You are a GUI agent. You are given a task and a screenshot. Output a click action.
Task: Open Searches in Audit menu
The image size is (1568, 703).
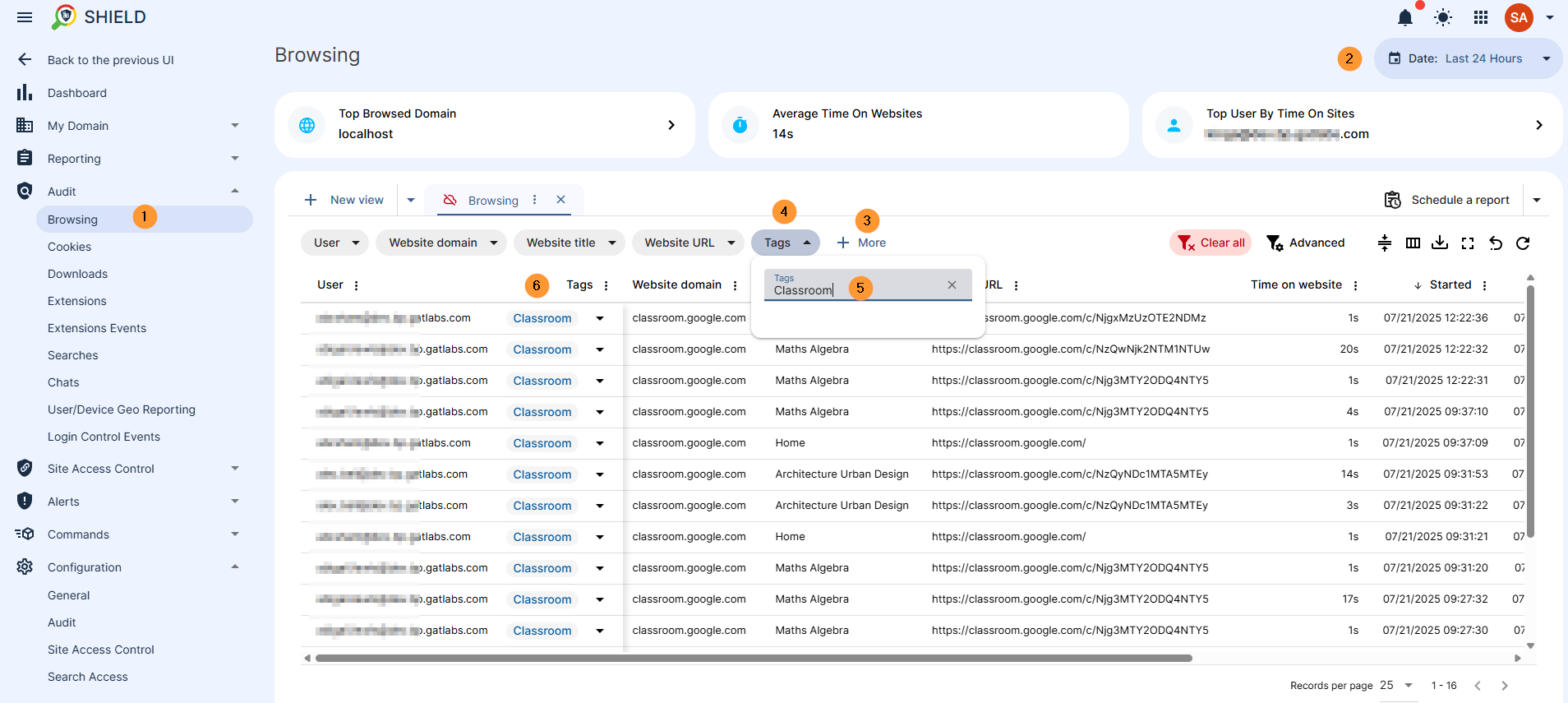pyautogui.click(x=72, y=355)
